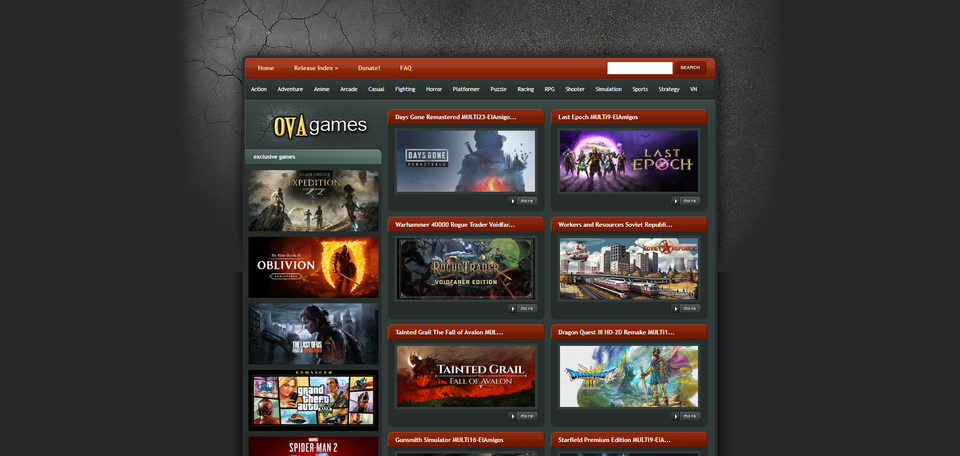This screenshot has width=960, height=456.
Task: Browse the Casual category
Action: (377, 89)
